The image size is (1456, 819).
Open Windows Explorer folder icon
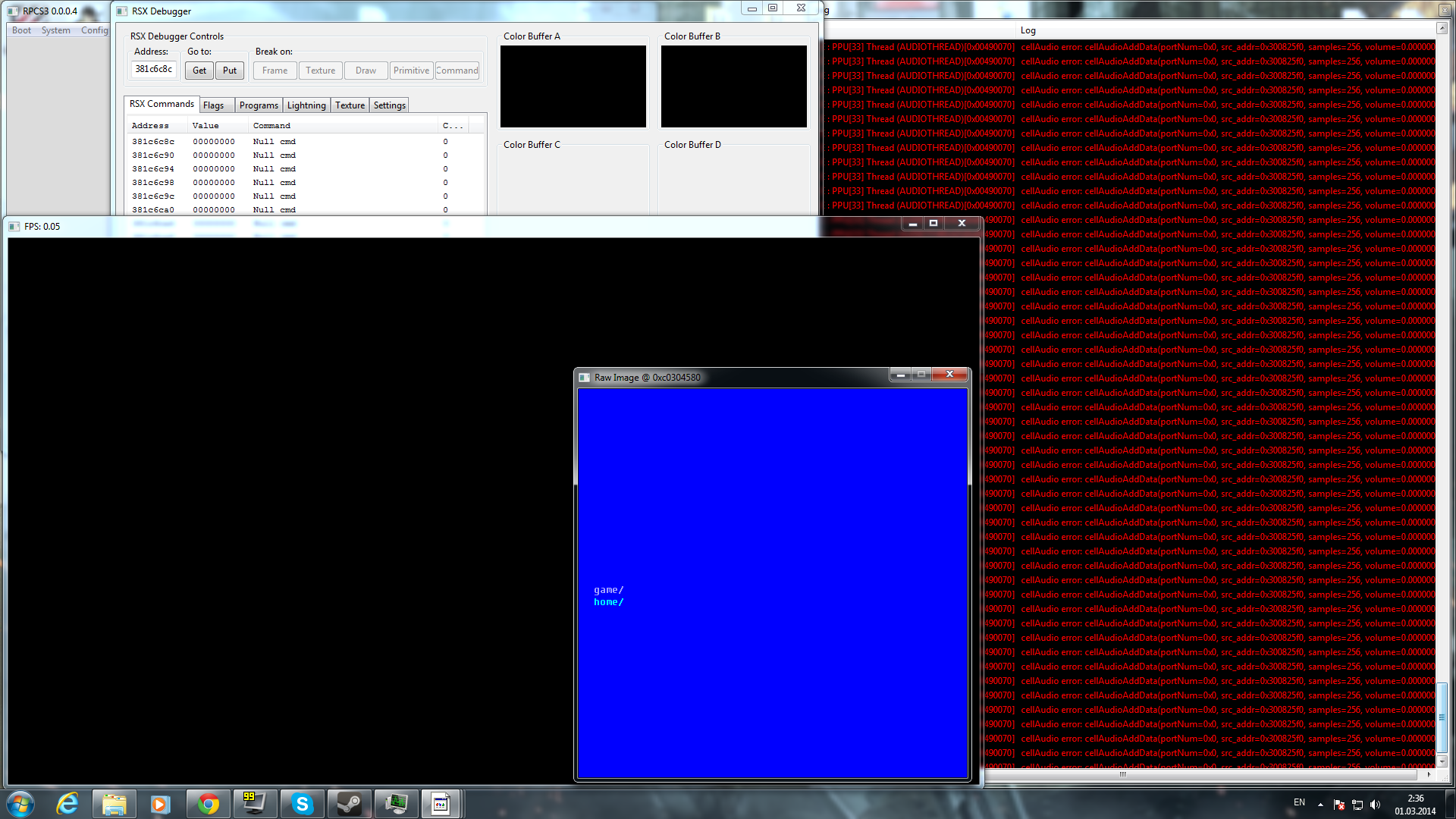pos(115,804)
